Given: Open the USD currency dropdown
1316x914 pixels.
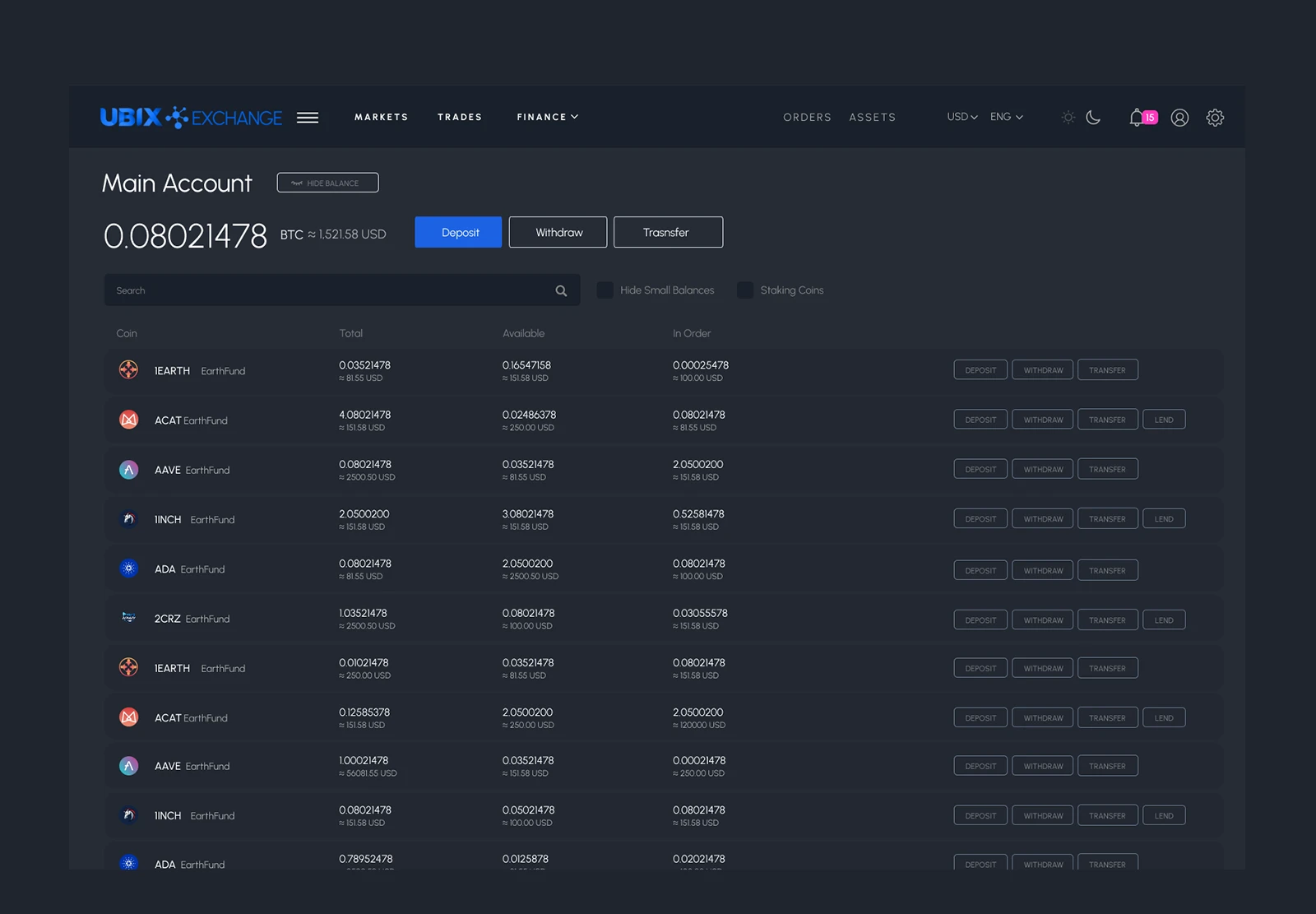Looking at the screenshot, I should [962, 117].
